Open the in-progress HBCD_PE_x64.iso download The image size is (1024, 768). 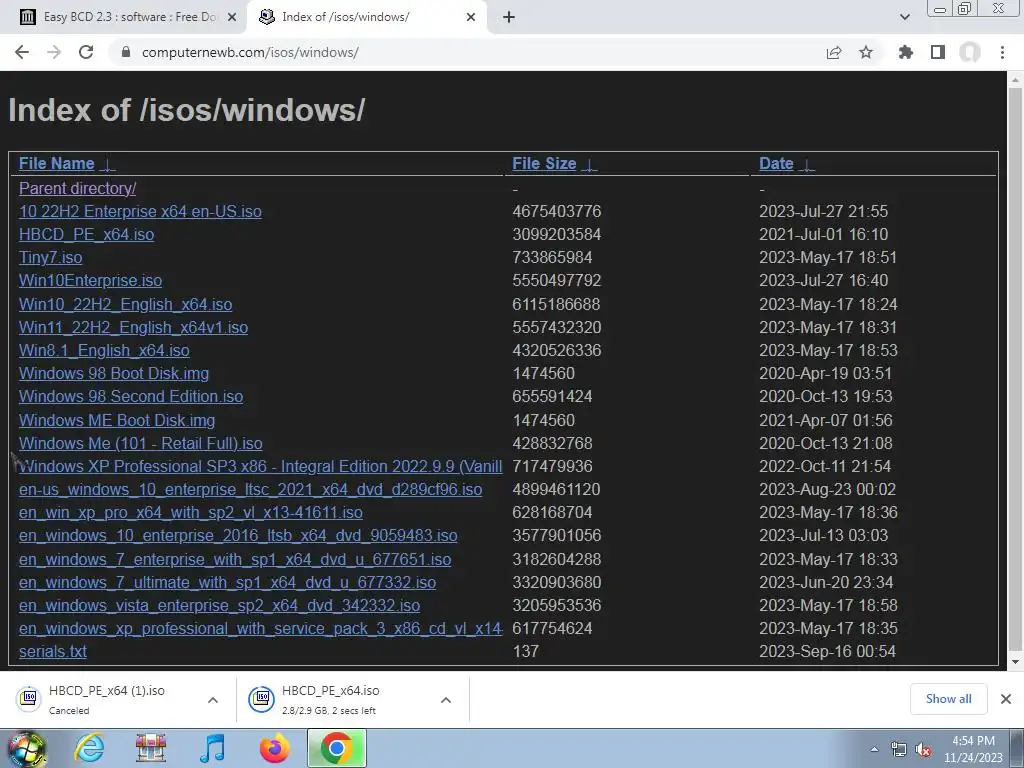pyautogui.click(x=338, y=699)
